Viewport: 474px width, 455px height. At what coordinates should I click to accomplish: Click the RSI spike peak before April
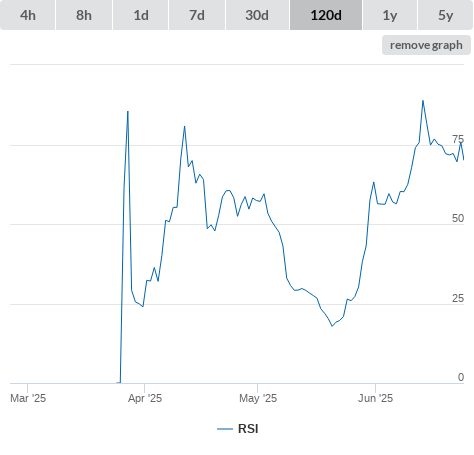pos(128,111)
